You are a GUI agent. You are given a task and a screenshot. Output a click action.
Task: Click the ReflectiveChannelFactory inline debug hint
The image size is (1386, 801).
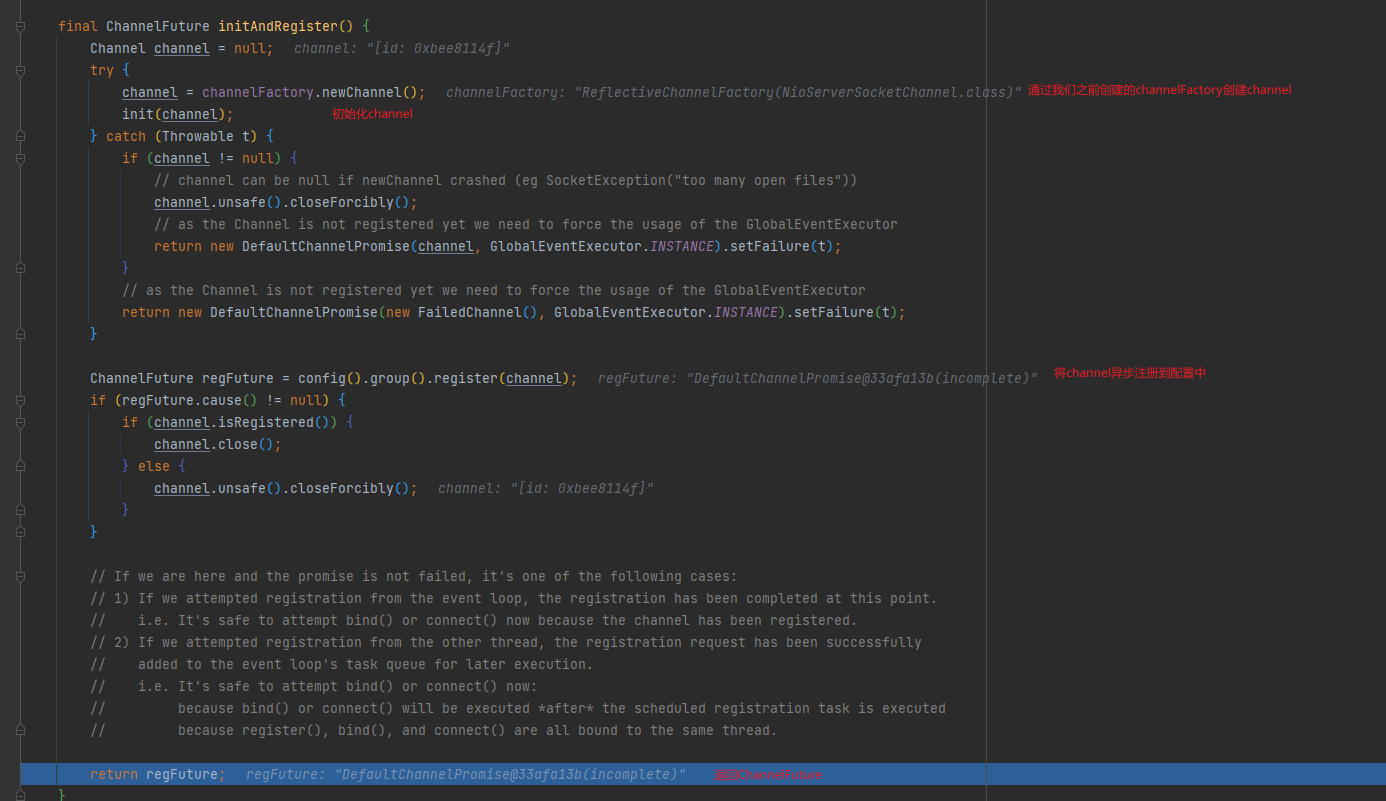pos(734,93)
